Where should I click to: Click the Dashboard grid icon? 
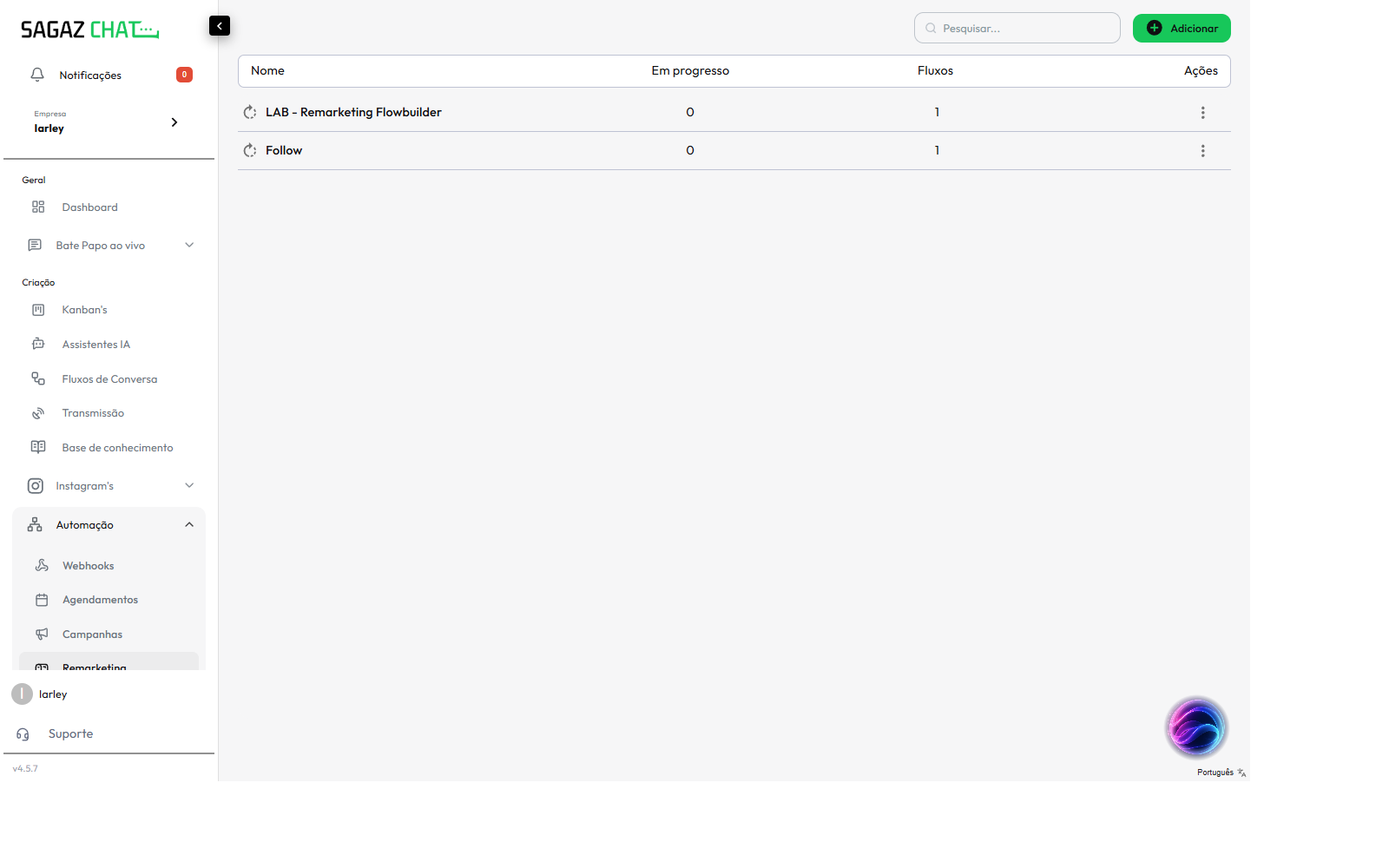click(x=38, y=207)
